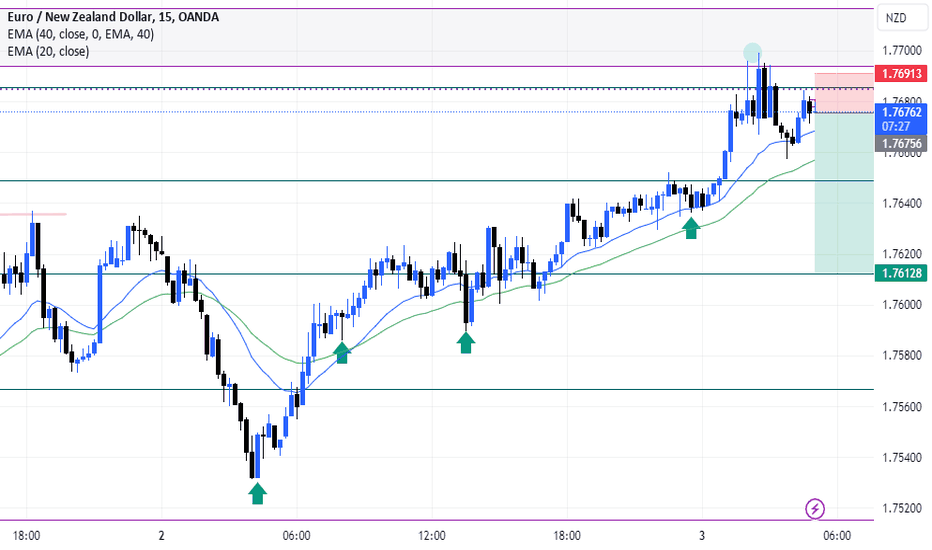Click the 1.75800 price axis label
This screenshot has width=932, height=550.
tap(902, 356)
